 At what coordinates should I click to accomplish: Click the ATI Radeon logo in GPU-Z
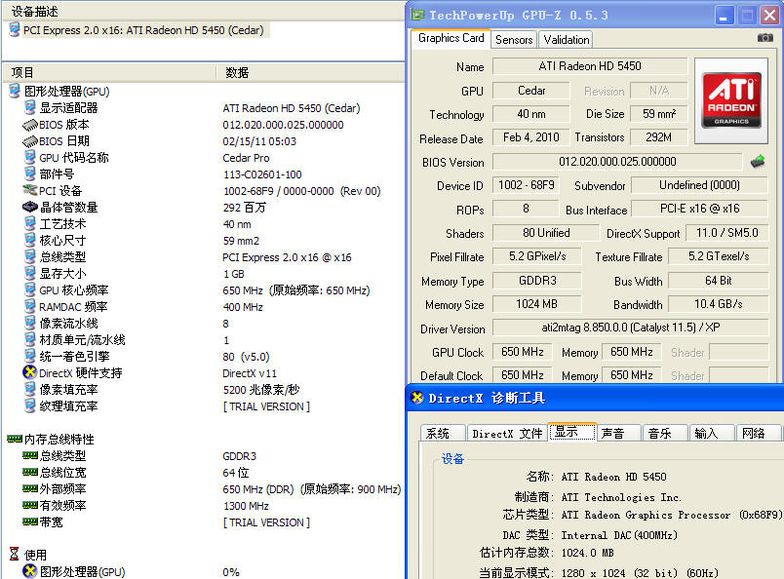tap(731, 100)
